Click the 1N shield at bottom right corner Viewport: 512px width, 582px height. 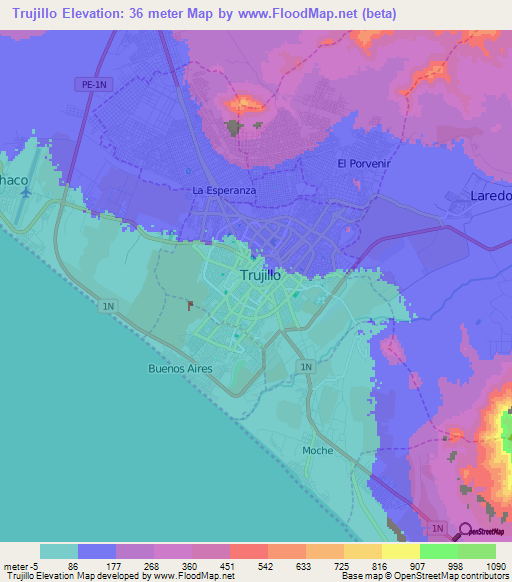coord(437,528)
